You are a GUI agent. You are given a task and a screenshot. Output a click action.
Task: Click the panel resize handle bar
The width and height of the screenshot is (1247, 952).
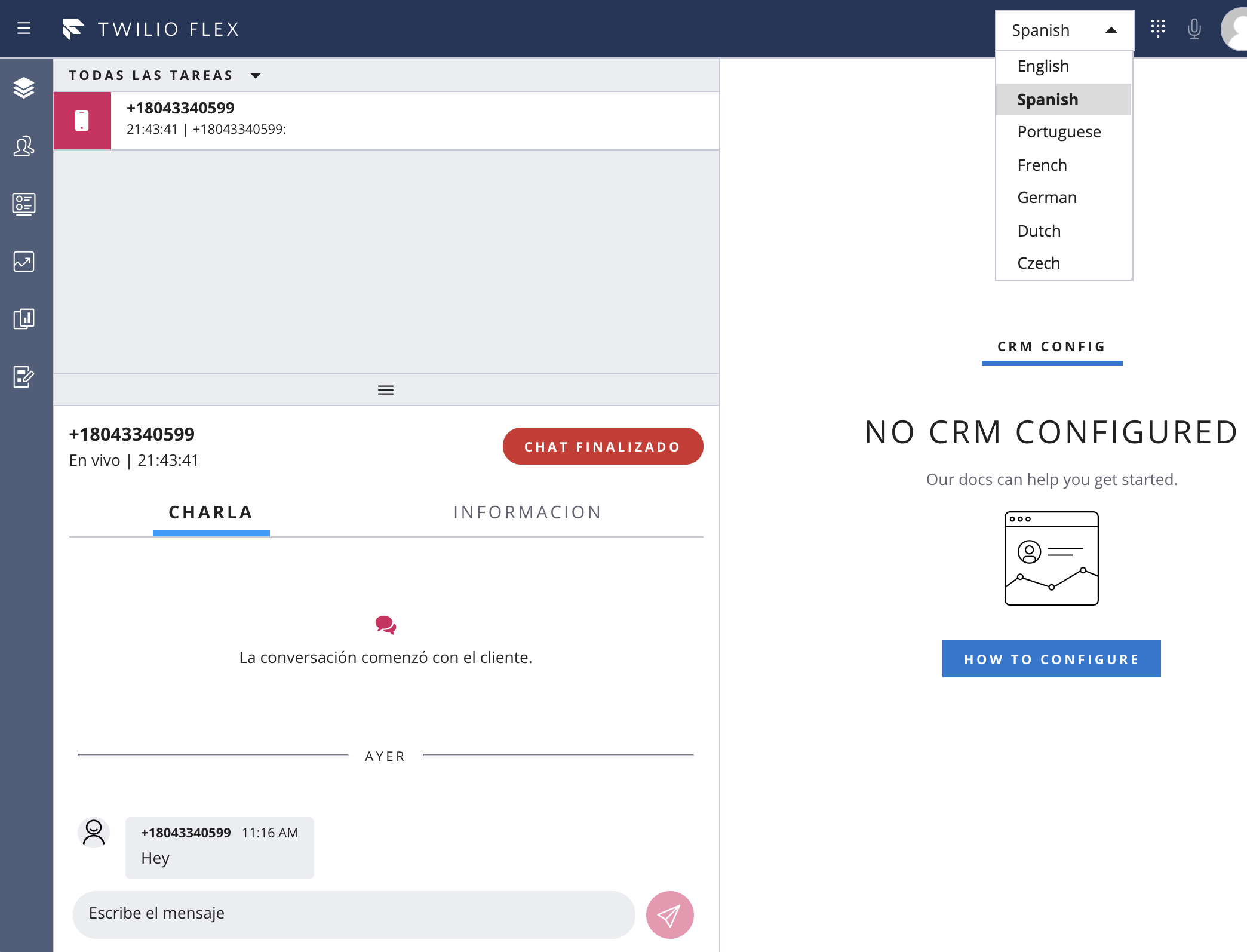coord(386,390)
